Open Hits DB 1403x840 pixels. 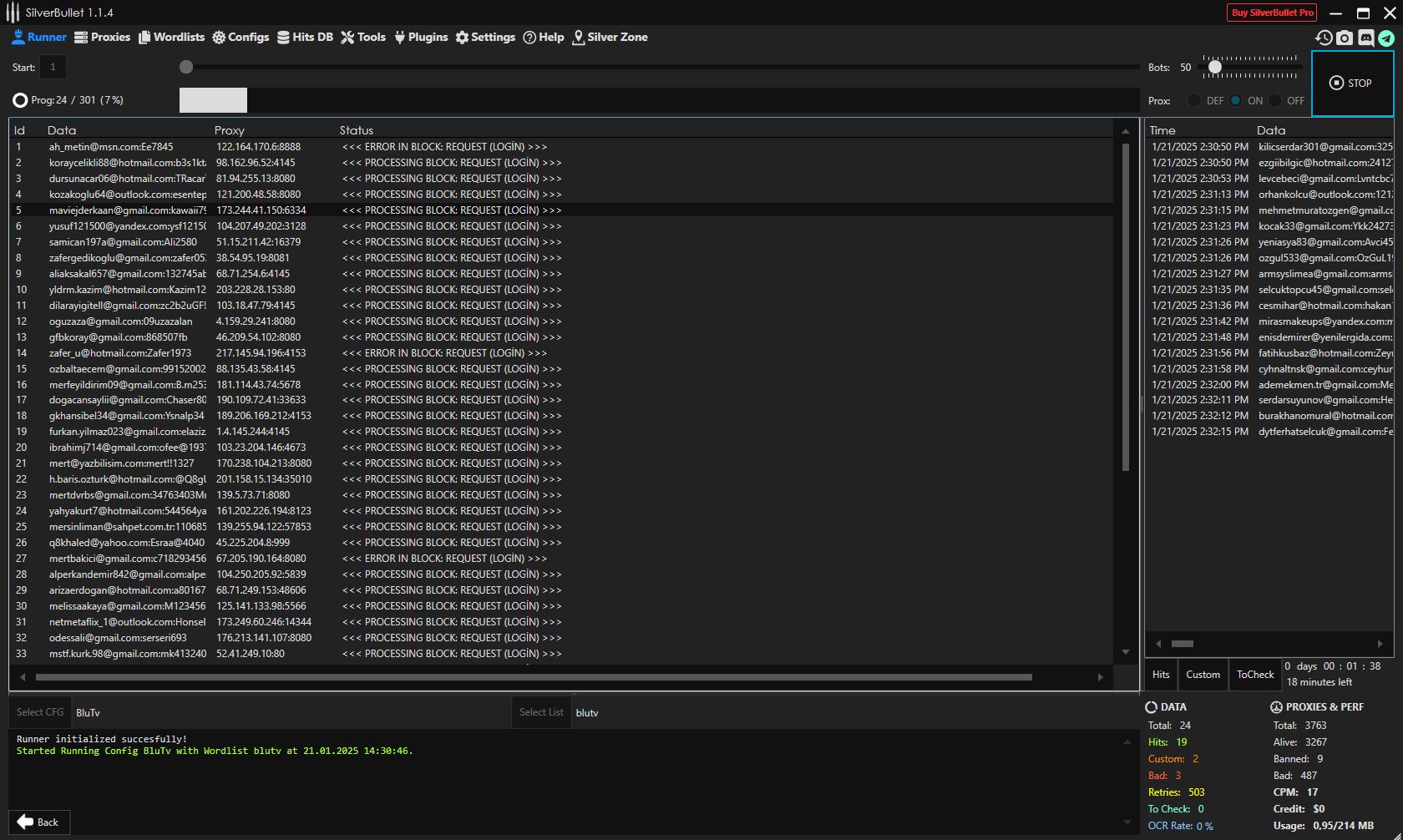coord(305,38)
